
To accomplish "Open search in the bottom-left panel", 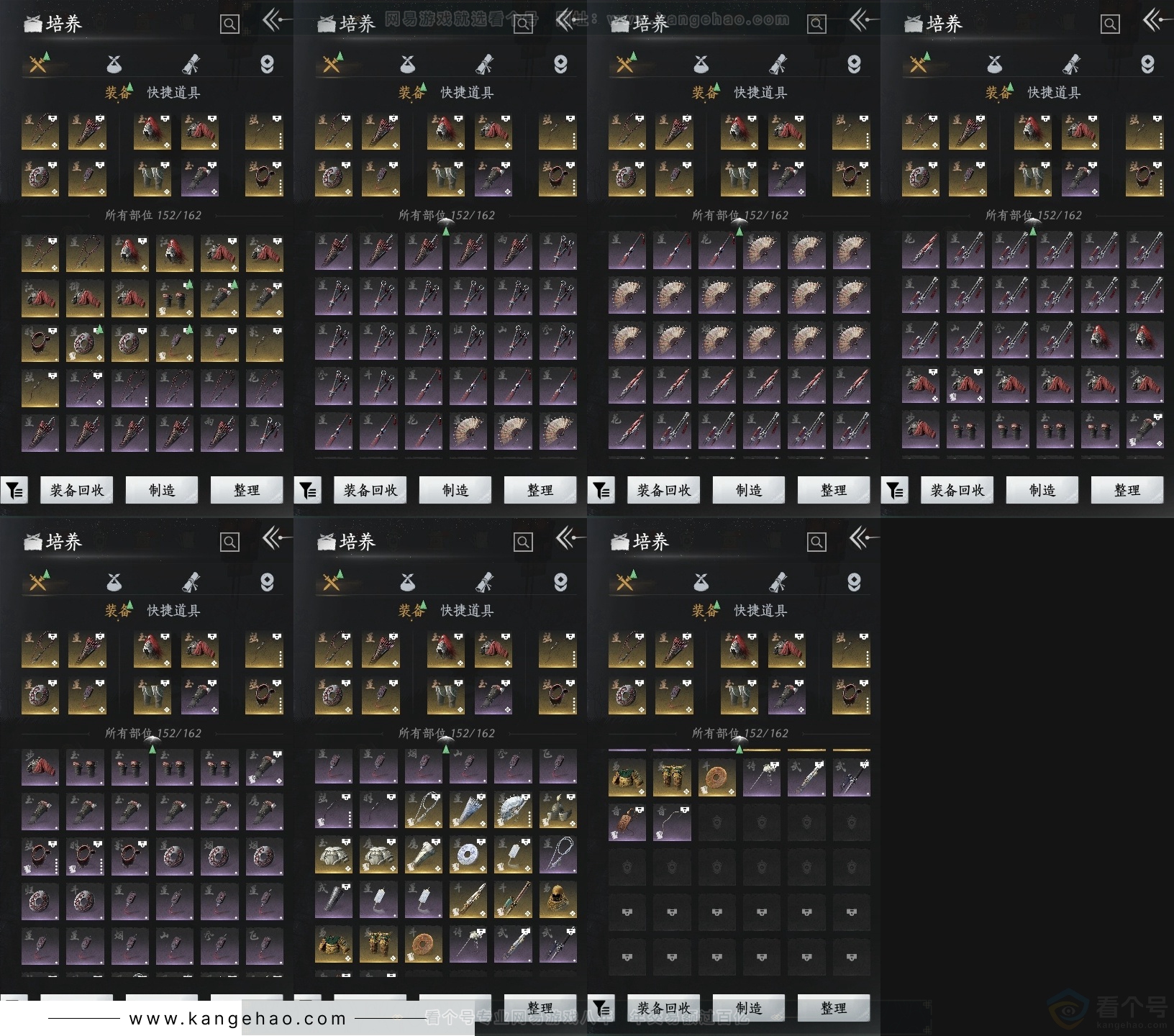I will [229, 542].
